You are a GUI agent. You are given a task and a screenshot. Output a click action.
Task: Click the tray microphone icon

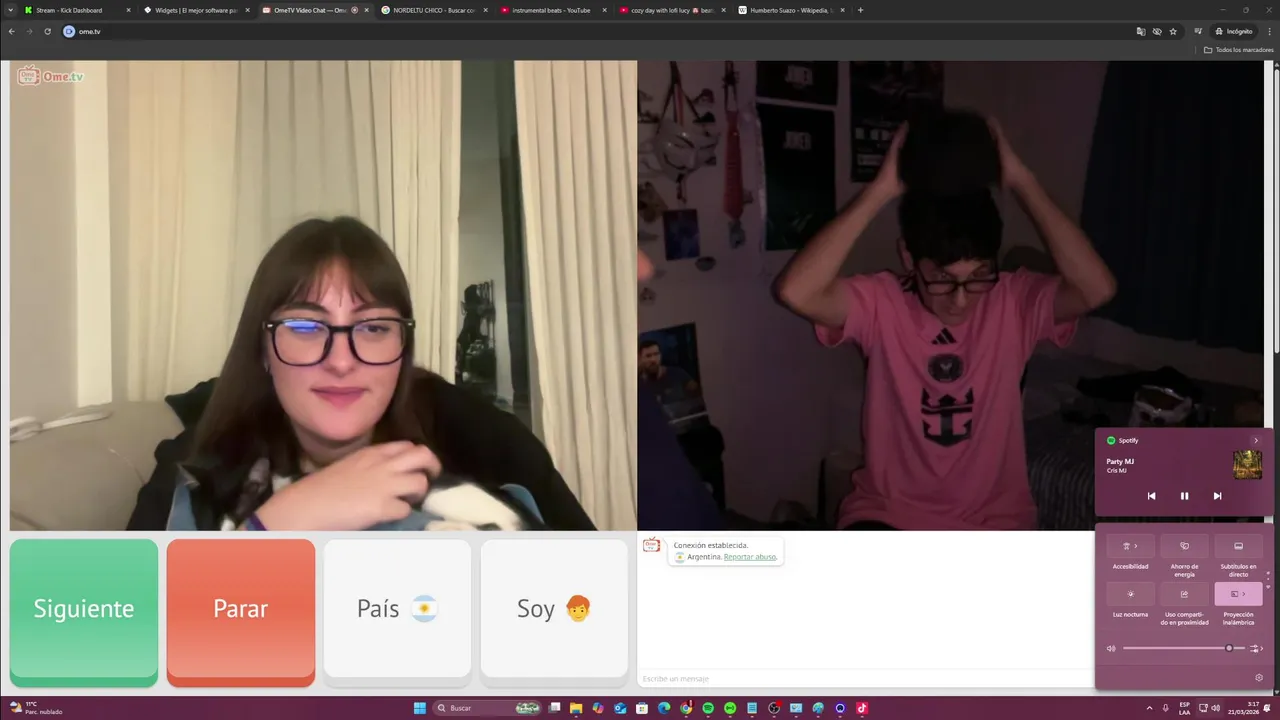[x=1165, y=708]
